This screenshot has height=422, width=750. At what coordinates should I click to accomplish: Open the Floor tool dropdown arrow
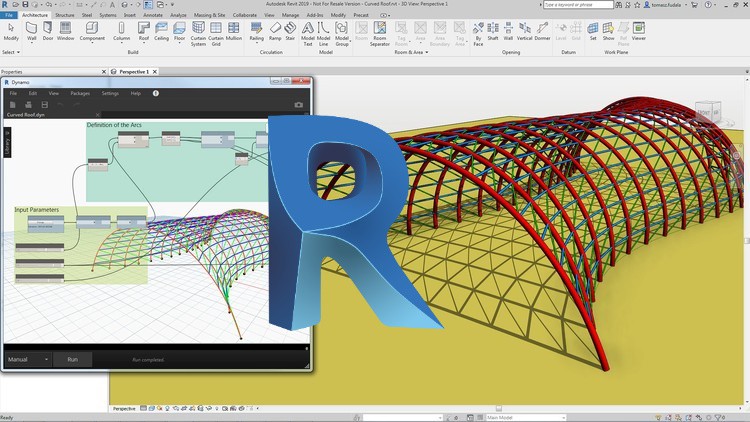[179, 43]
